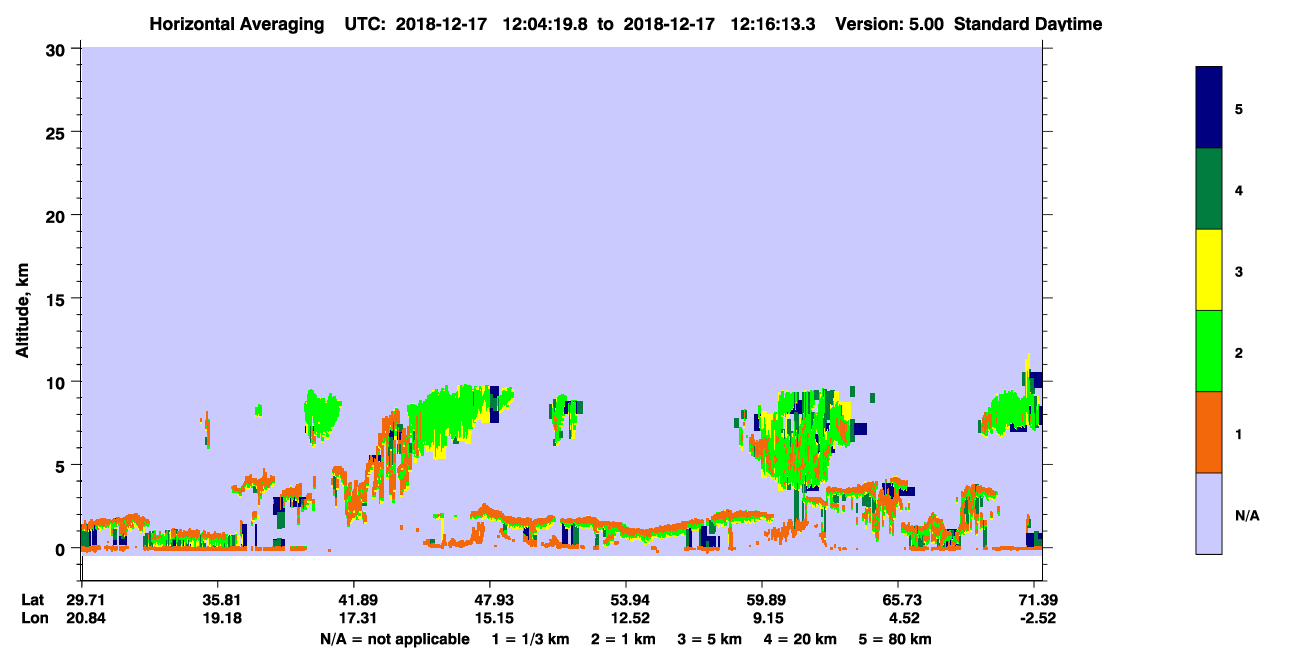Click the legend text '3 = 5 km'
1300x667 pixels.
click(708, 639)
